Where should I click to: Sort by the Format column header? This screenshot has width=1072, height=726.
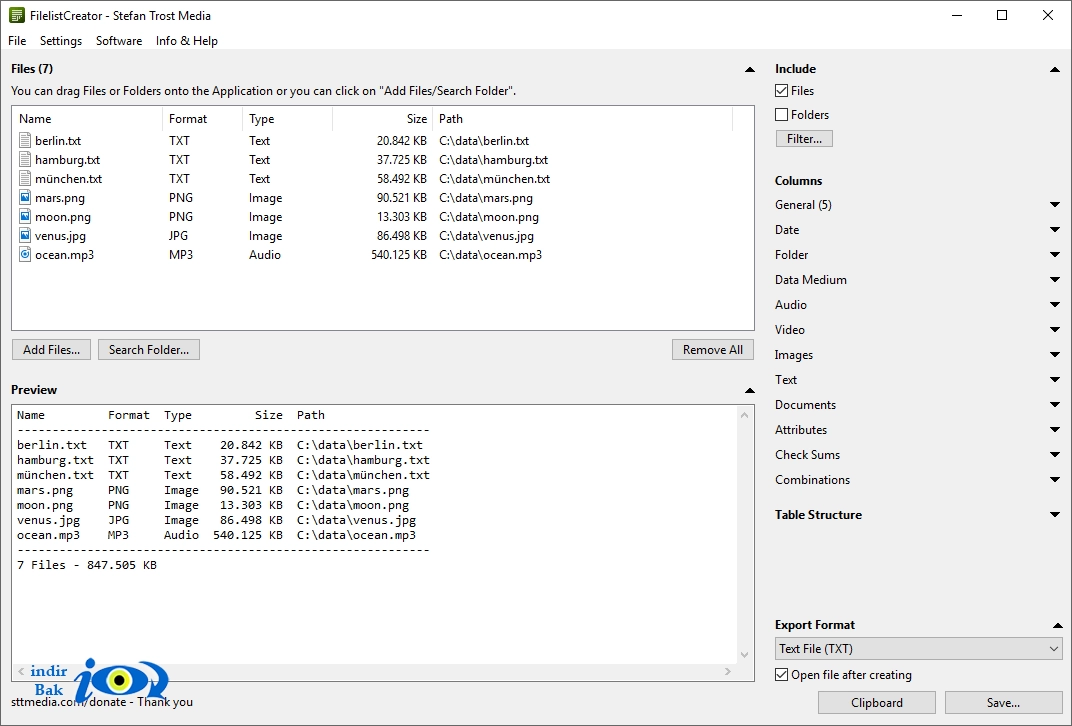(202, 119)
